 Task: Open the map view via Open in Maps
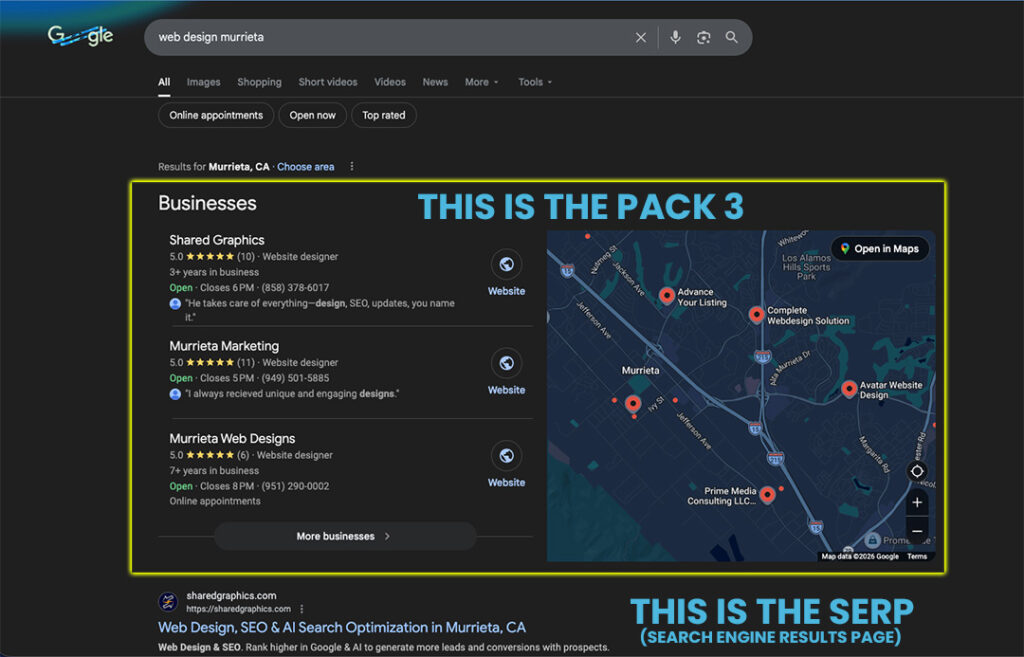tap(879, 248)
